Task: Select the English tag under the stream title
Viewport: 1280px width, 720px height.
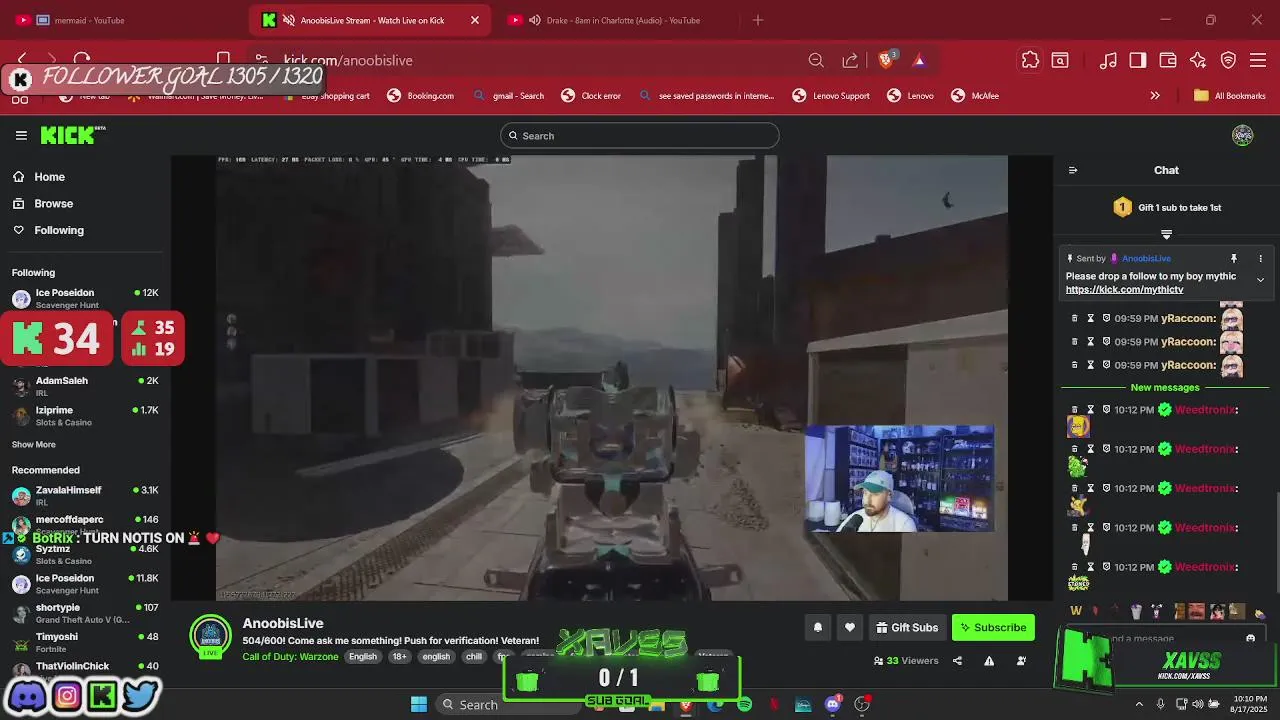Action: [363, 656]
